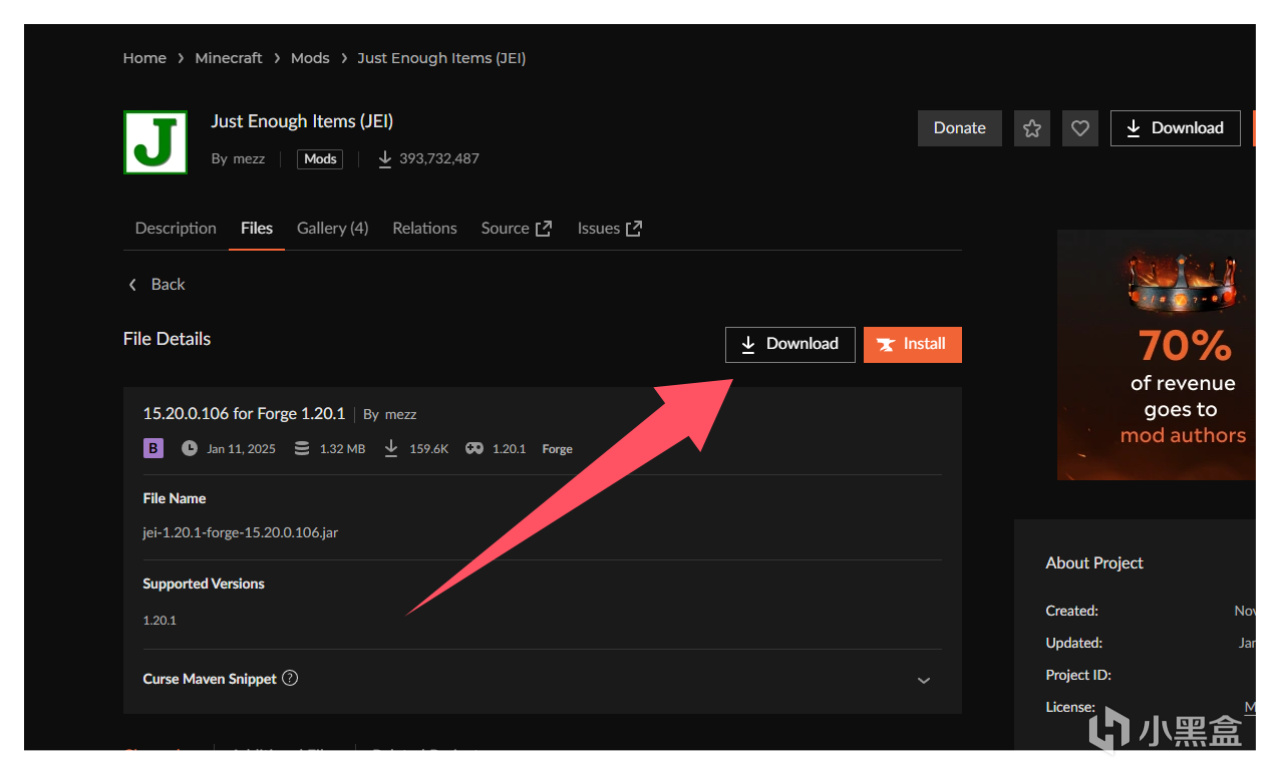1280x775 pixels.
Task: Select the Files tab
Action: 257,228
